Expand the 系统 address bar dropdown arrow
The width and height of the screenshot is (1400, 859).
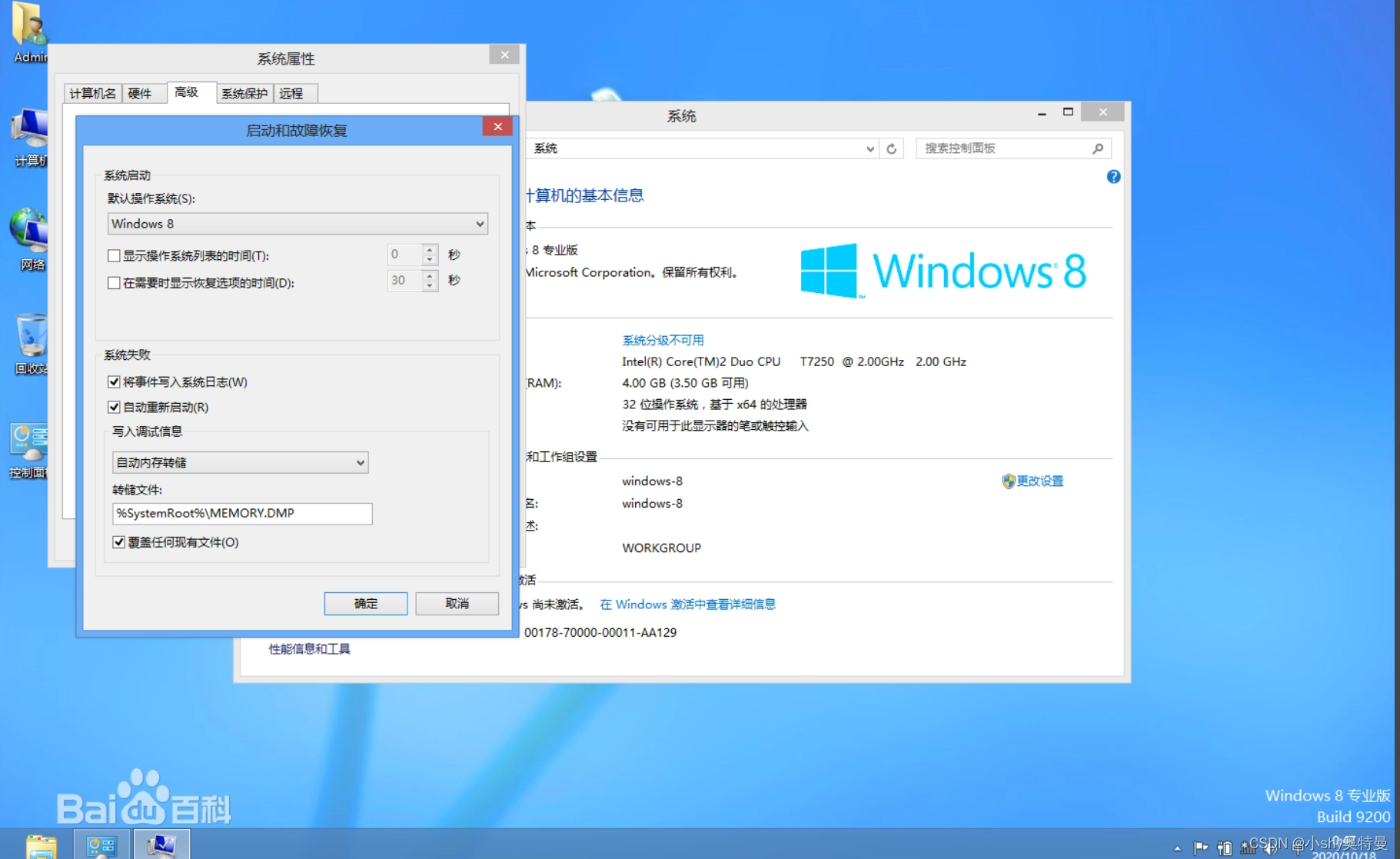click(x=870, y=148)
